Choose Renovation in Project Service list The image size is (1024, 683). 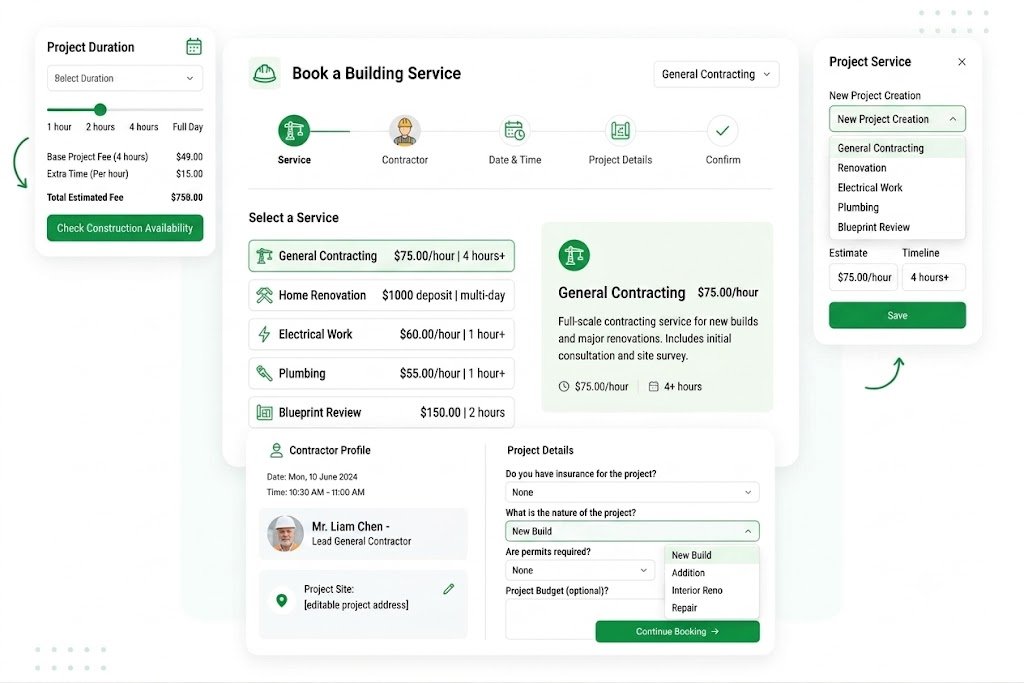[x=897, y=168]
